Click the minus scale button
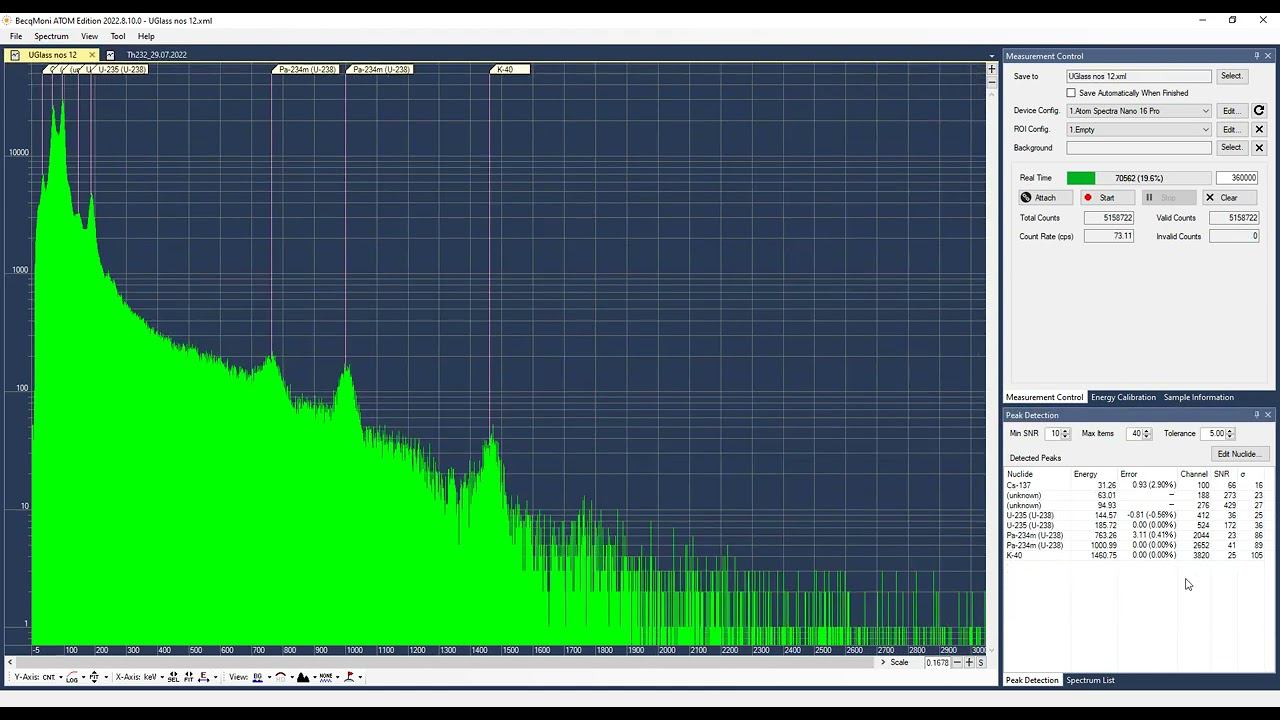 coord(957,663)
